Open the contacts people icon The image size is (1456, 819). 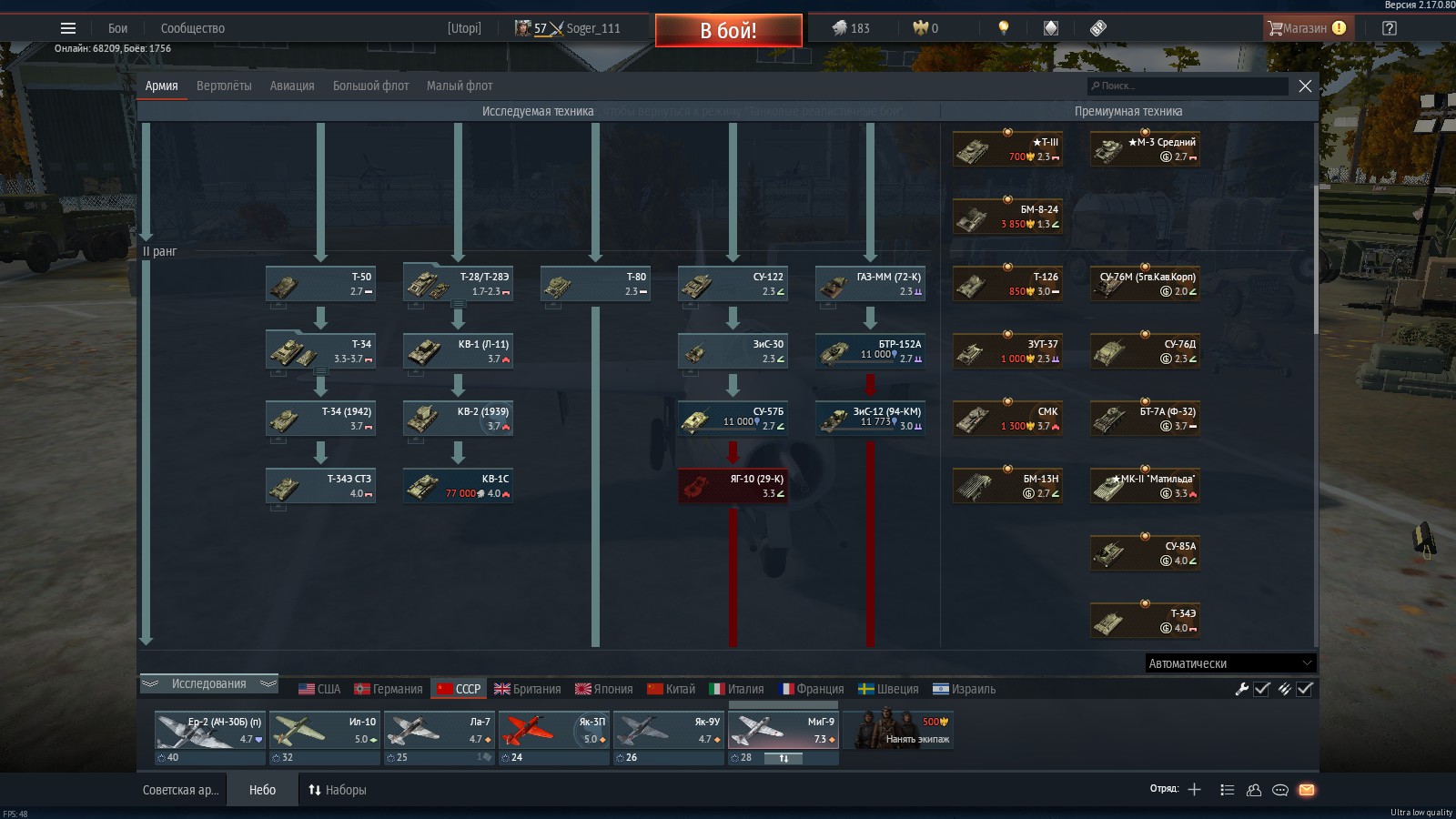point(1253,790)
